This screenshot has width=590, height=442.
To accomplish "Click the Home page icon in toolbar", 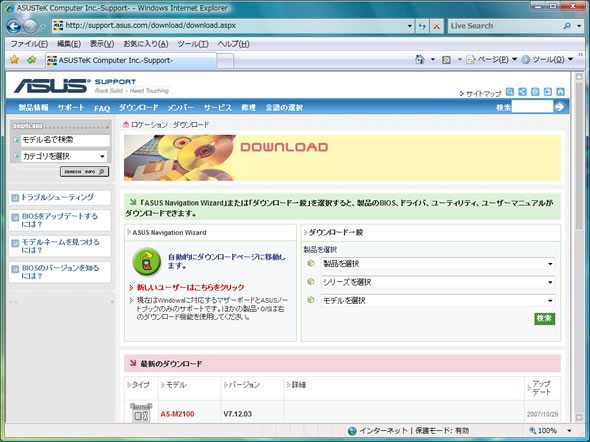I will click(x=420, y=59).
